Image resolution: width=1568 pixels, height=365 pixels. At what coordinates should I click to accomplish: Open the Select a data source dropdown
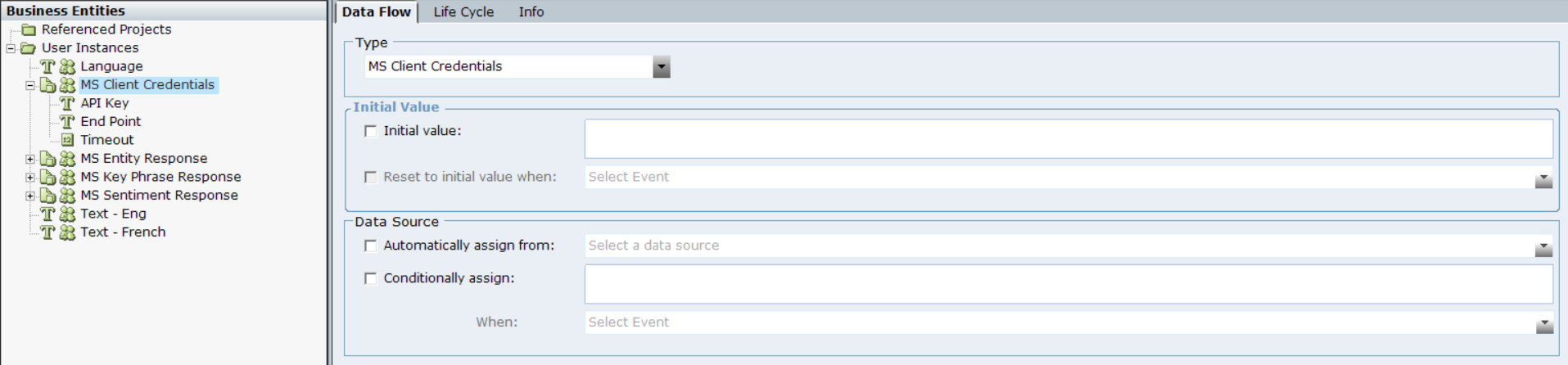coord(1543,246)
